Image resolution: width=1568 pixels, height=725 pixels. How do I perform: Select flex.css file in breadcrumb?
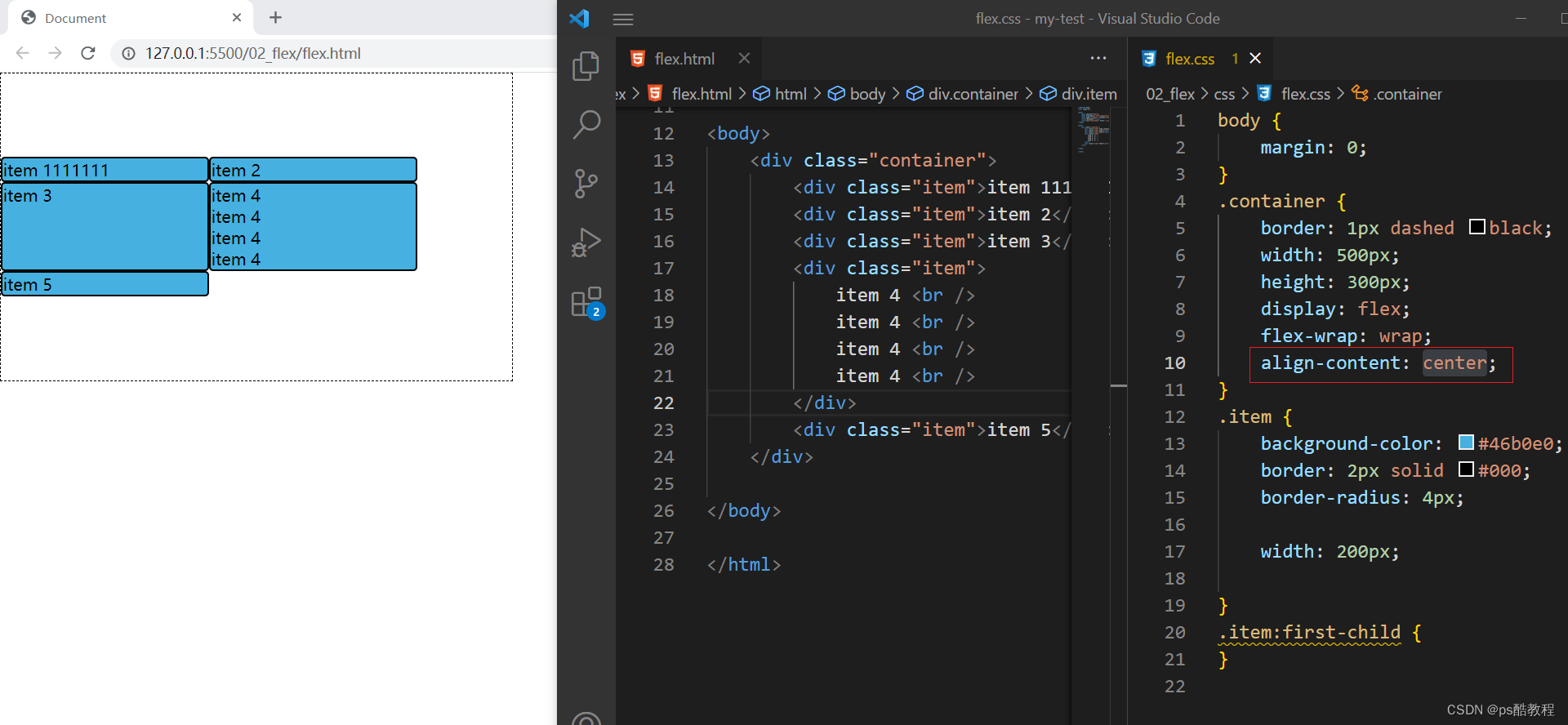tap(1294, 94)
